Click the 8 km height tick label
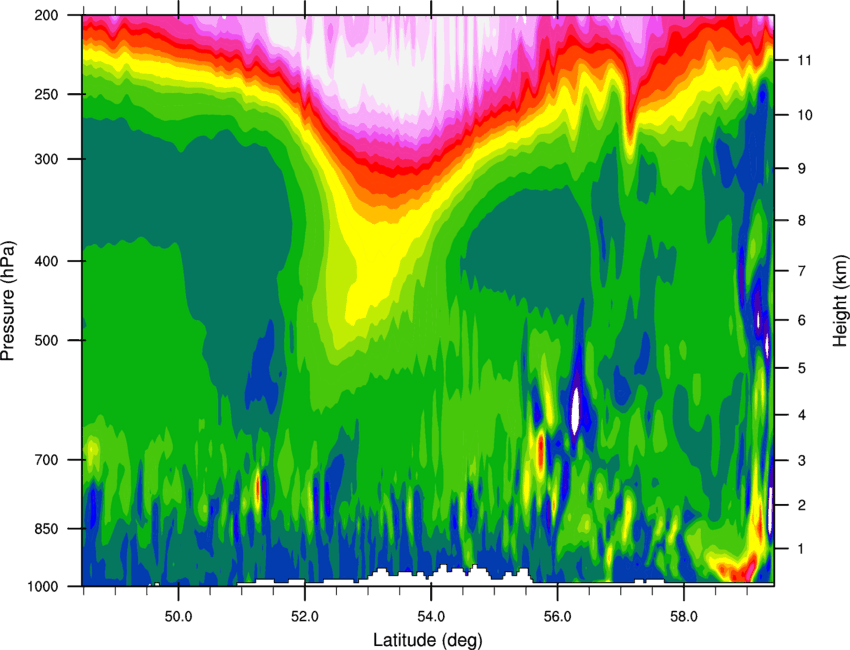The image size is (850, 650). [x=802, y=221]
